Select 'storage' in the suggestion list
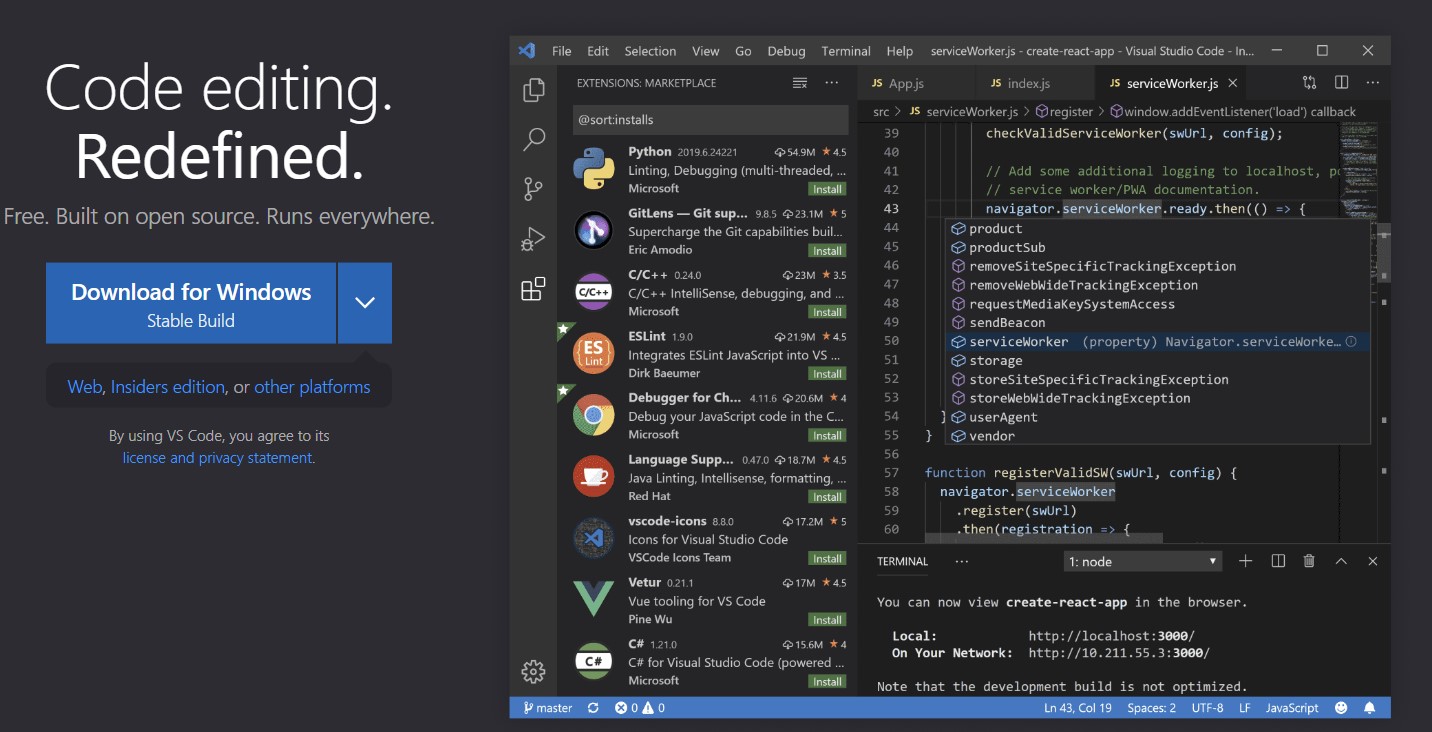Image resolution: width=1432 pixels, height=732 pixels. (1157, 361)
